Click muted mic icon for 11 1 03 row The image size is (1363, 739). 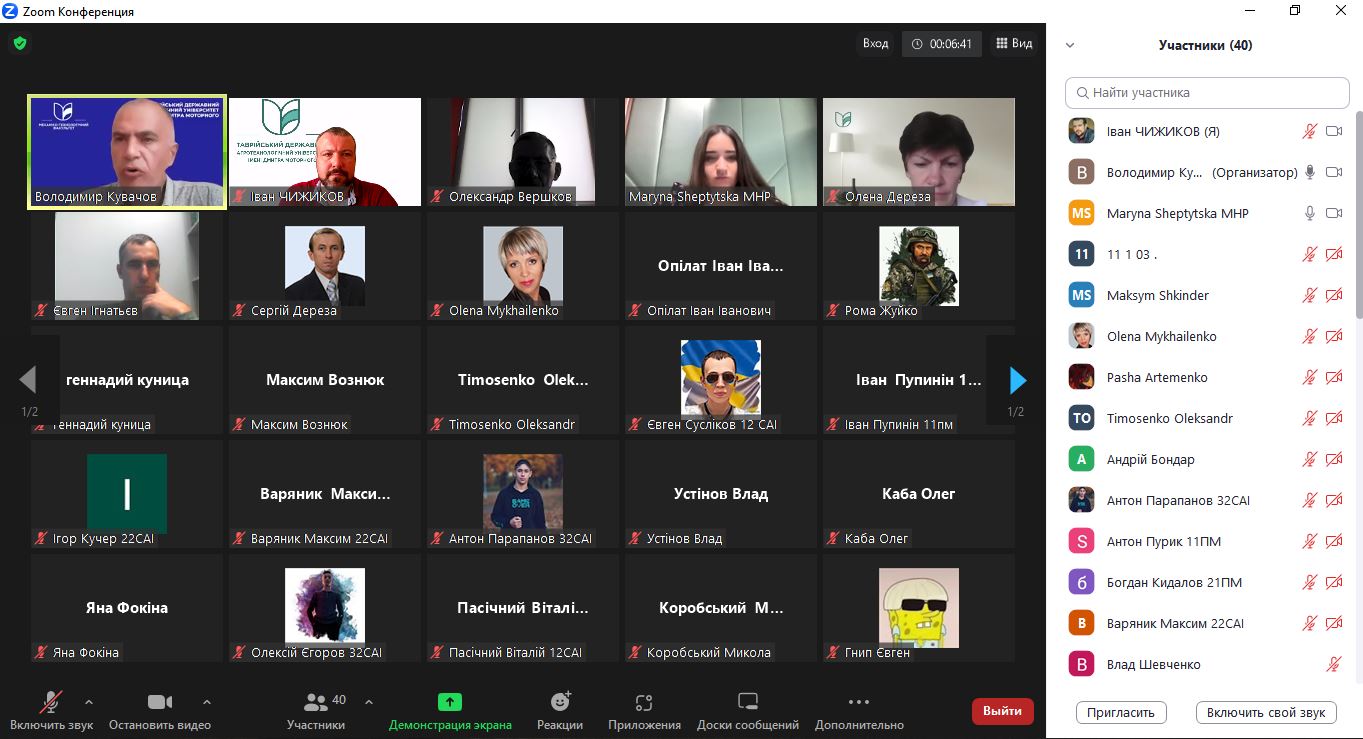pyautogui.click(x=1309, y=254)
